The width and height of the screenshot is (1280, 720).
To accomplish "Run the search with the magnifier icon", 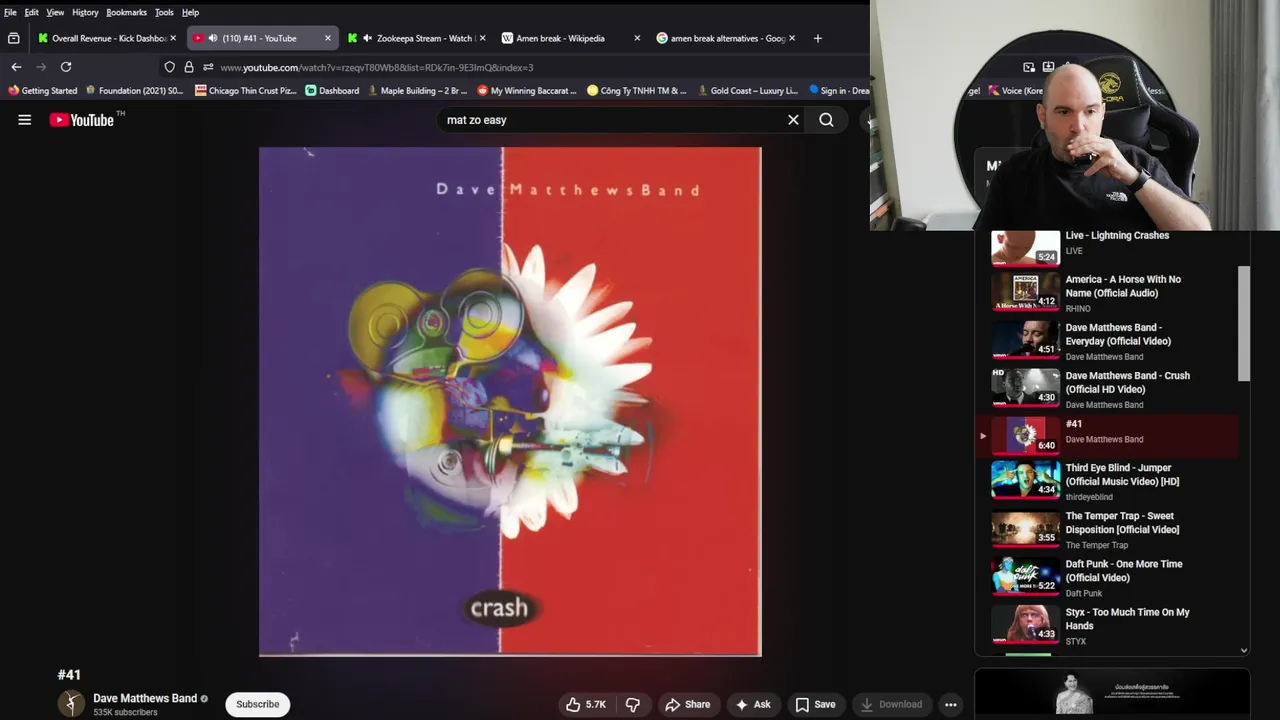I will (x=826, y=120).
